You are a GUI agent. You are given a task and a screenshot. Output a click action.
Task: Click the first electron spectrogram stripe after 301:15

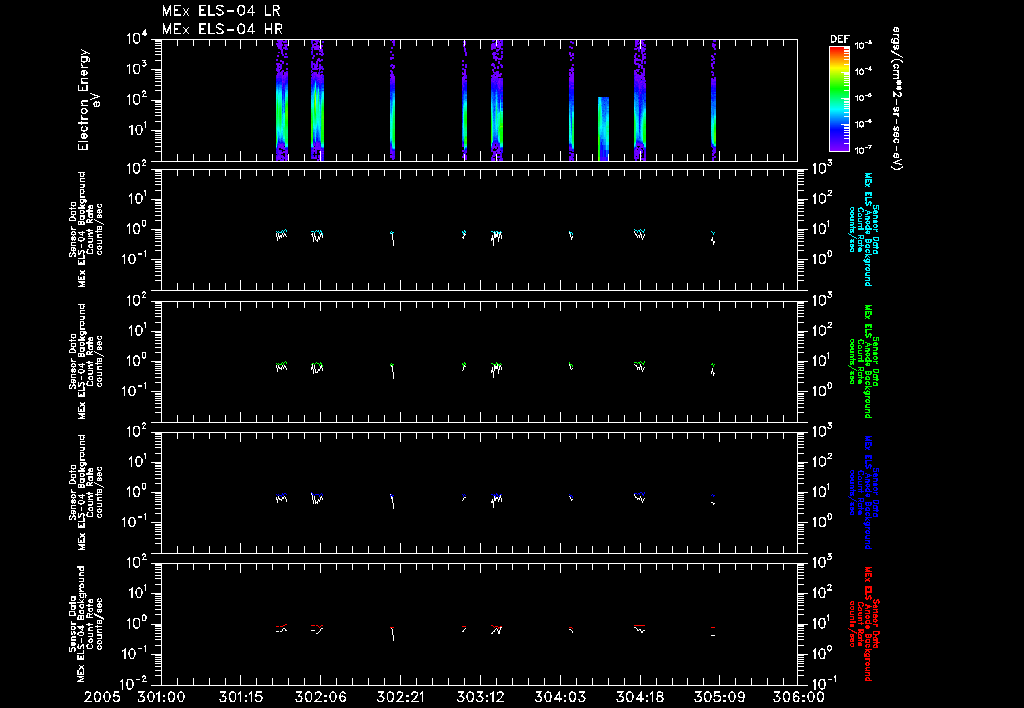click(281, 100)
